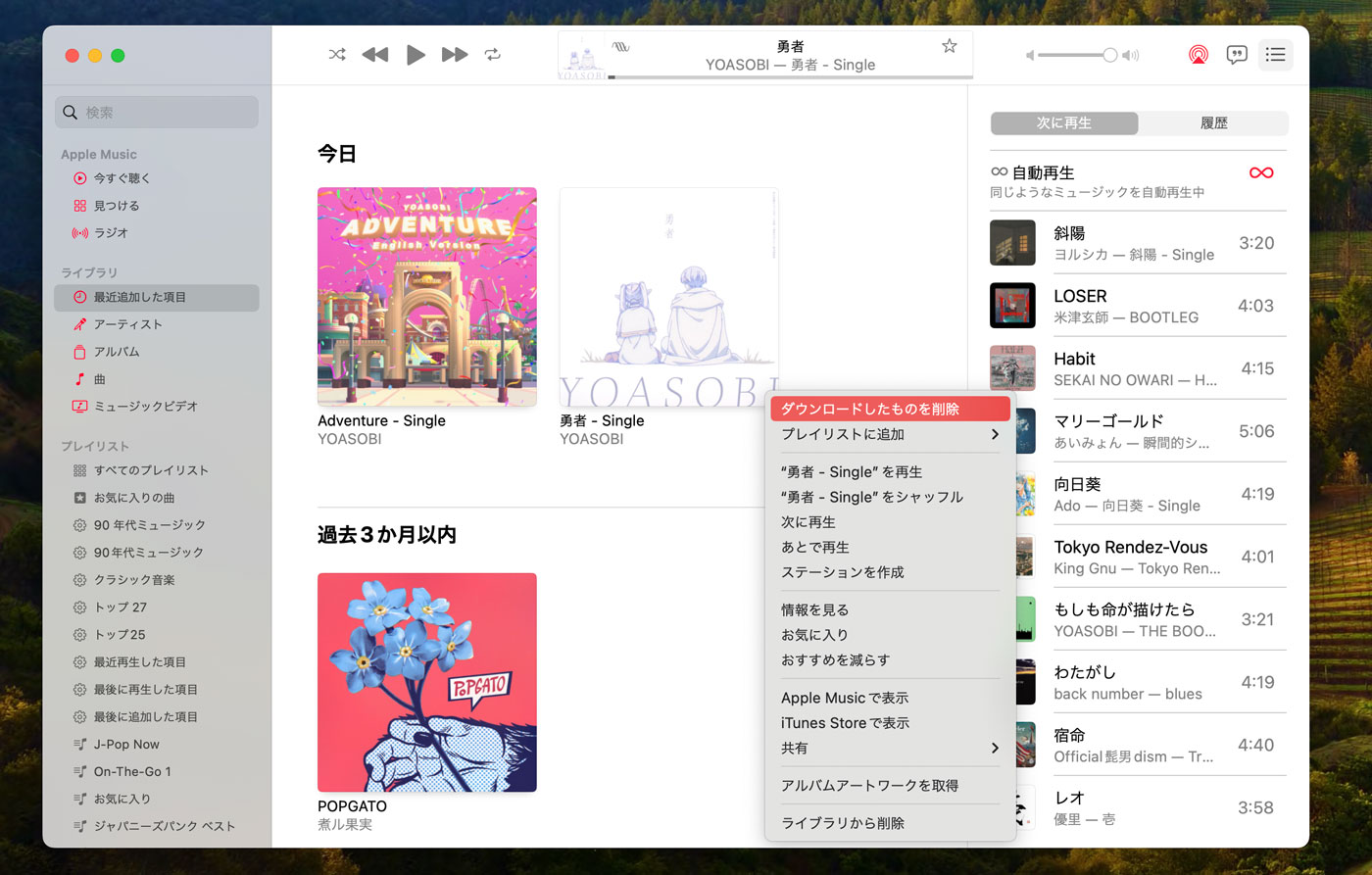Adjust the volume slider
The height and width of the screenshot is (875, 1372).
click(x=1077, y=55)
